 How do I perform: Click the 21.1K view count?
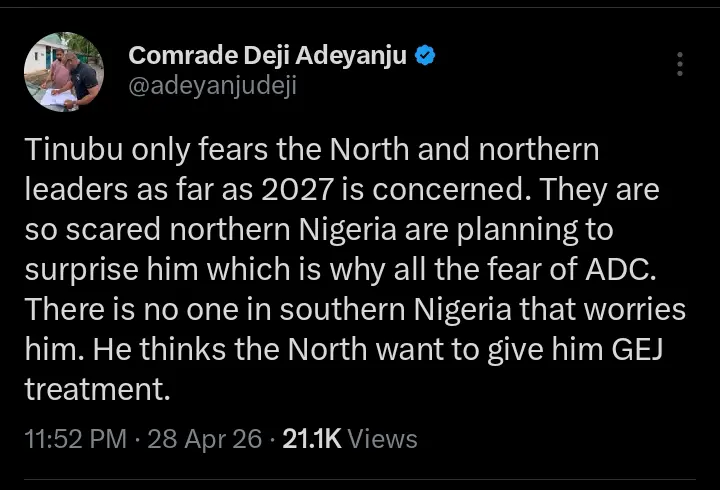[x=313, y=439]
